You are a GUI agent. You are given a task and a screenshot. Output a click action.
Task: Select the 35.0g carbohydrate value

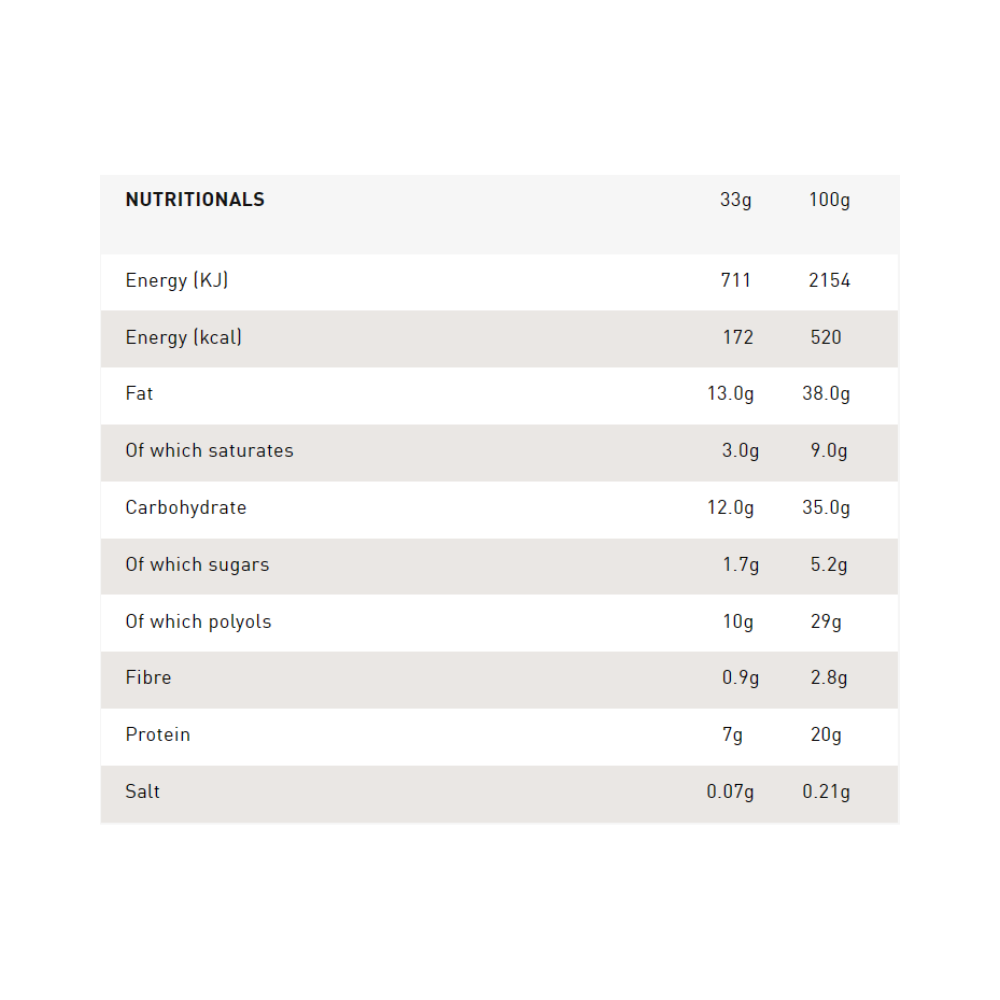826,508
